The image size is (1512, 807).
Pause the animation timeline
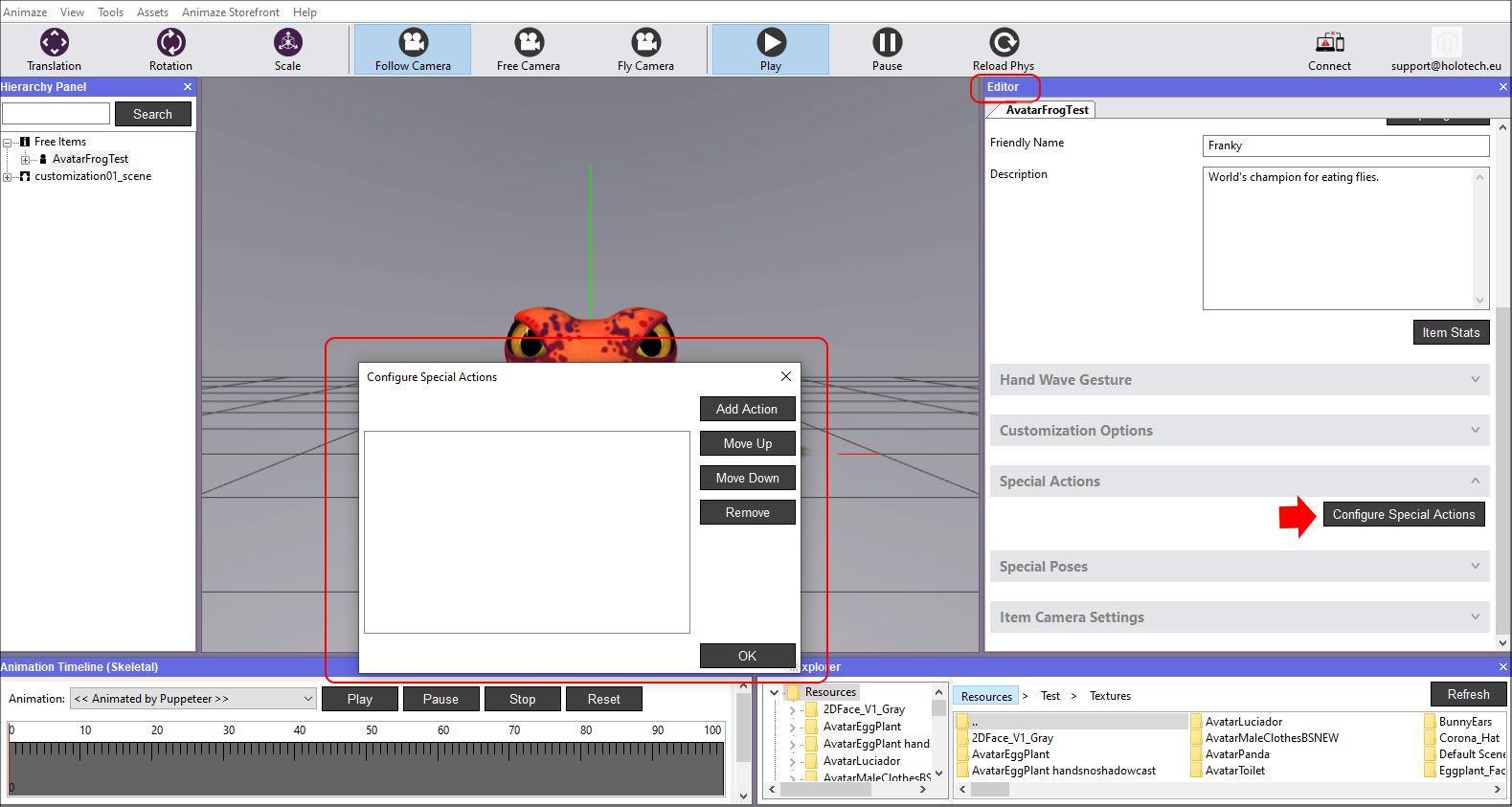click(440, 699)
